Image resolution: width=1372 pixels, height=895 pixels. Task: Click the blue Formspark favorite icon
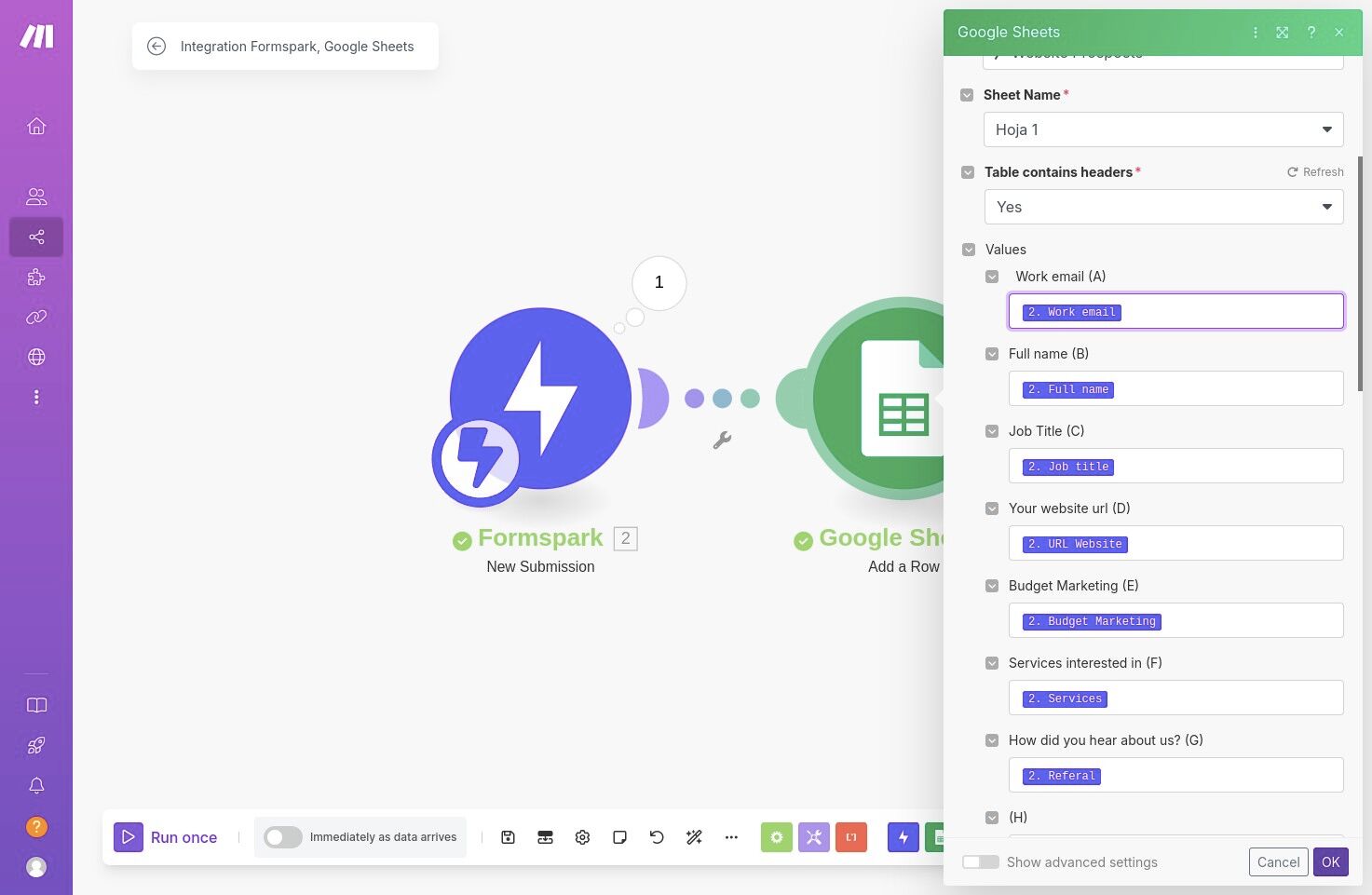coord(903,837)
